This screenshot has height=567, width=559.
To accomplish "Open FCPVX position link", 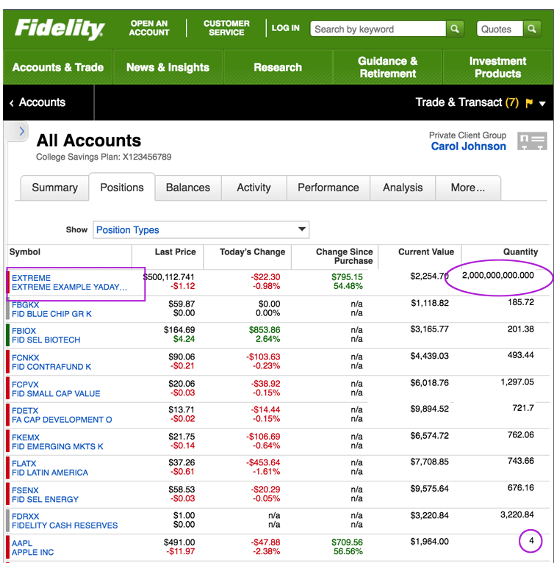I will pyautogui.click(x=25, y=385).
